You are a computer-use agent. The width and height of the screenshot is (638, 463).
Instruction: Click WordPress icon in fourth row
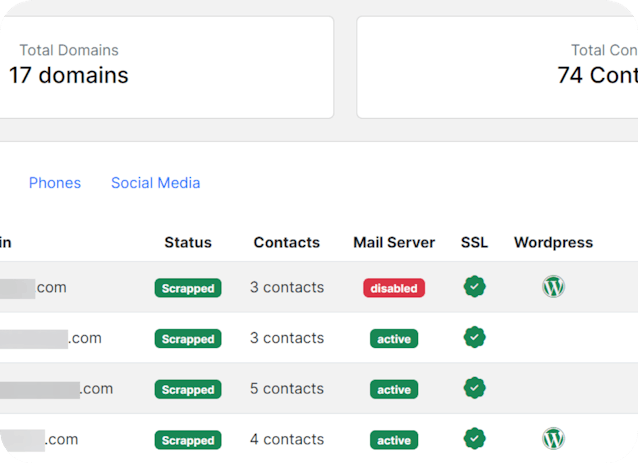click(553, 439)
